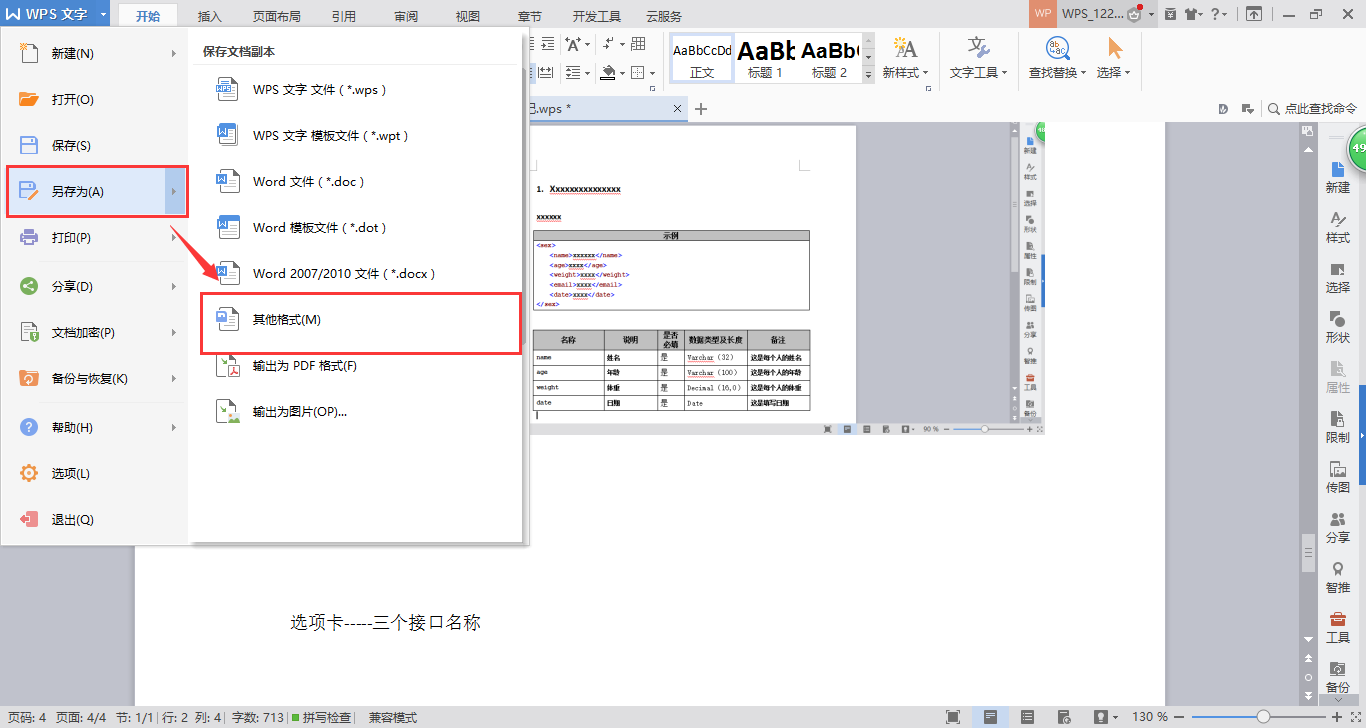The width and height of the screenshot is (1366, 728).
Task: Click 传图 in the right sidebar
Action: pos(1338,477)
